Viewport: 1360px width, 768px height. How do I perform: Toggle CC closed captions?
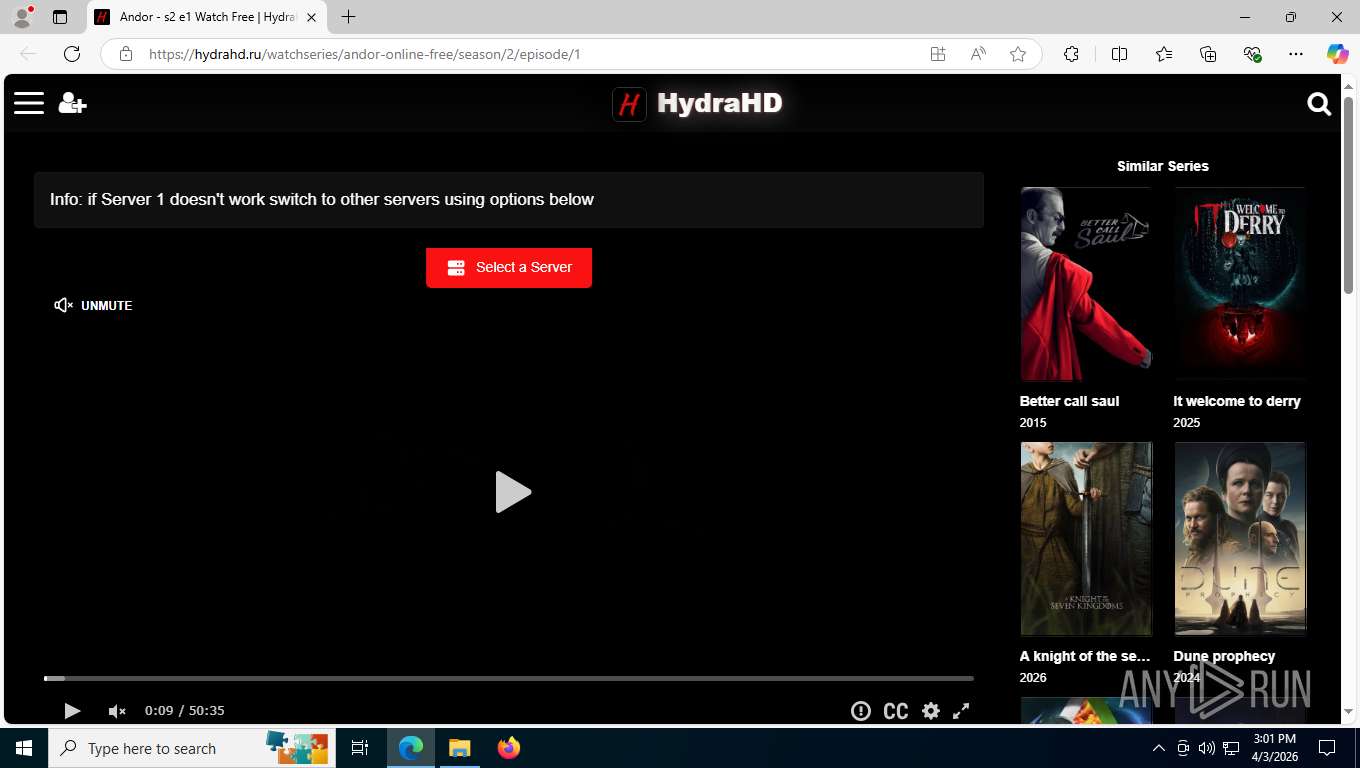896,711
